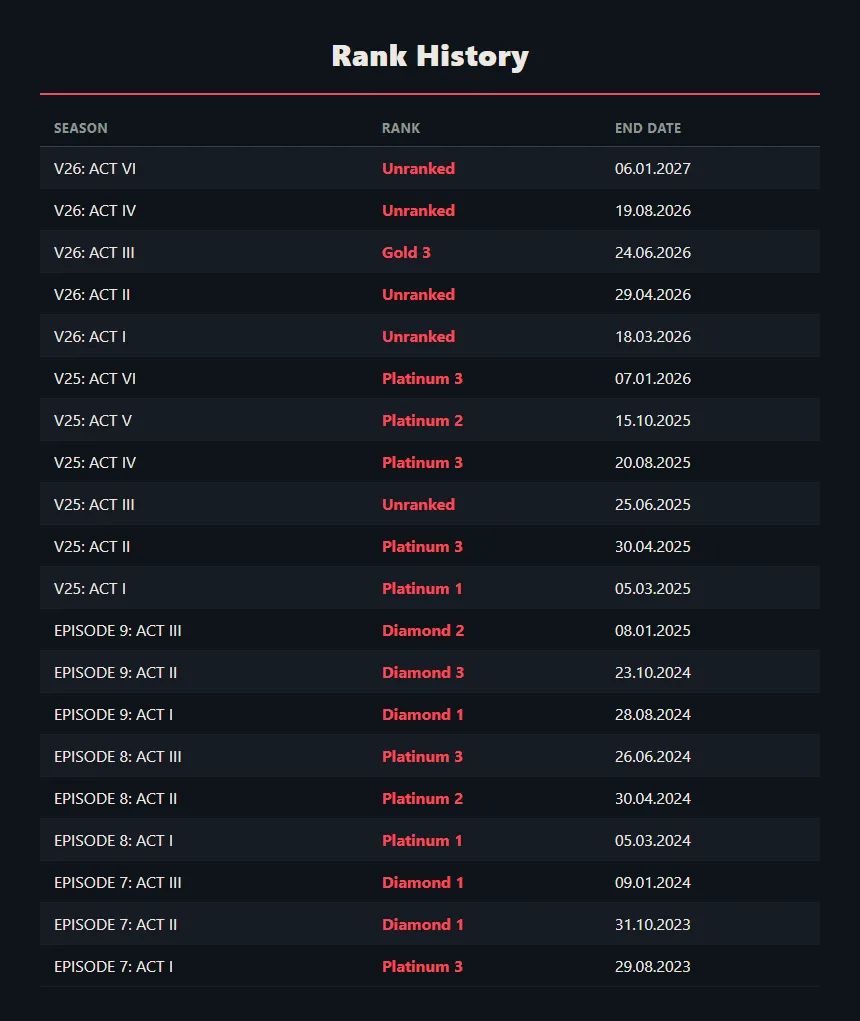Click the 29.08.2023 end date
Image resolution: width=860 pixels, height=1021 pixels.
(x=653, y=966)
